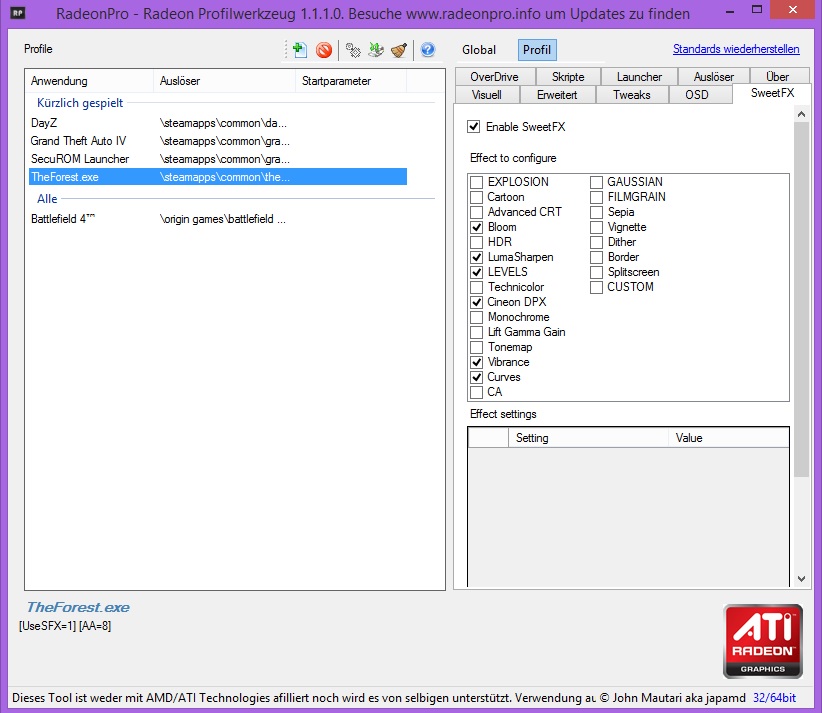The image size is (822, 713).
Task: Switch to Global settings mode
Action: pyautogui.click(x=479, y=50)
